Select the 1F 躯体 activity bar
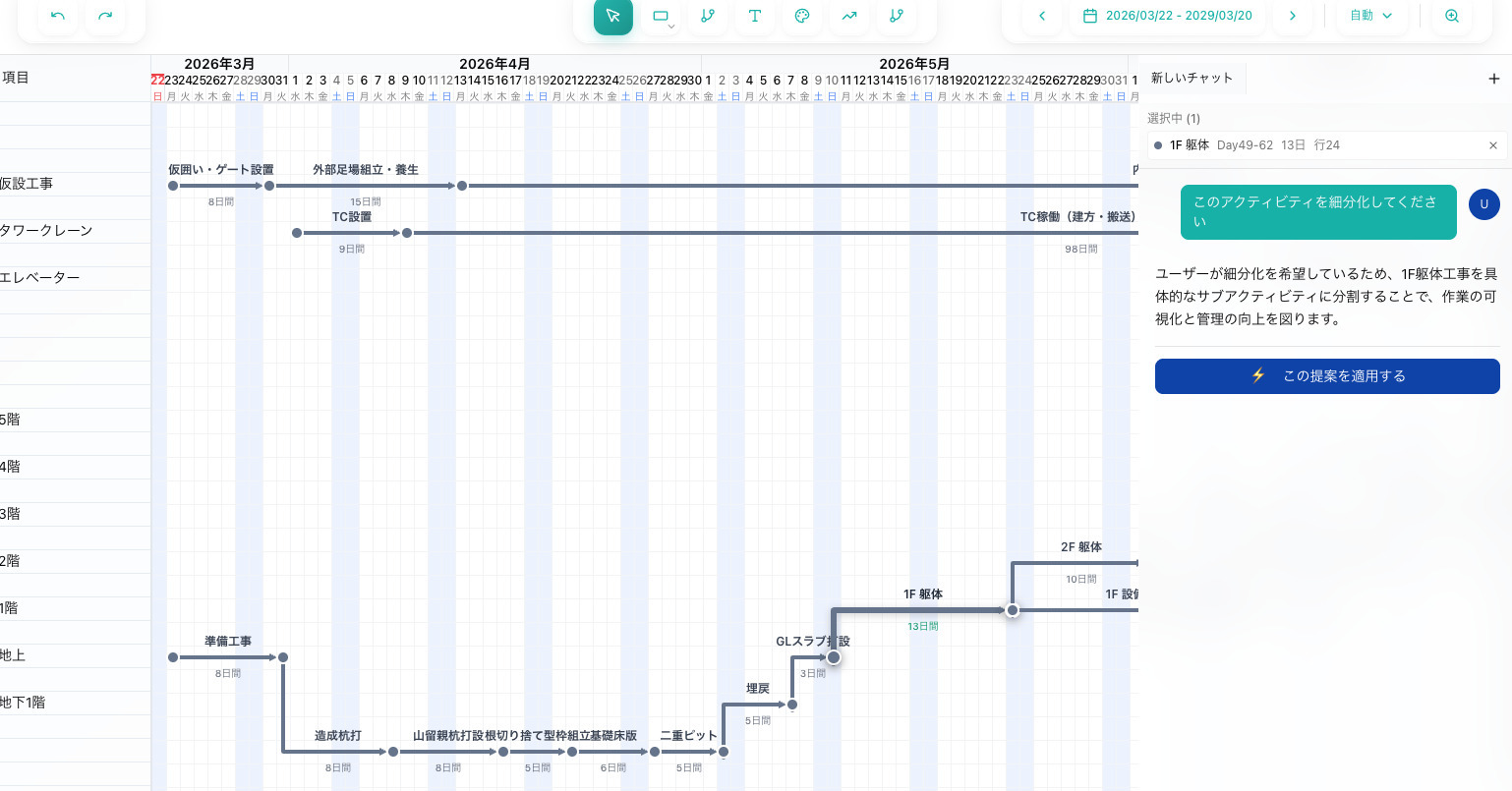1512x791 pixels. coord(922,610)
